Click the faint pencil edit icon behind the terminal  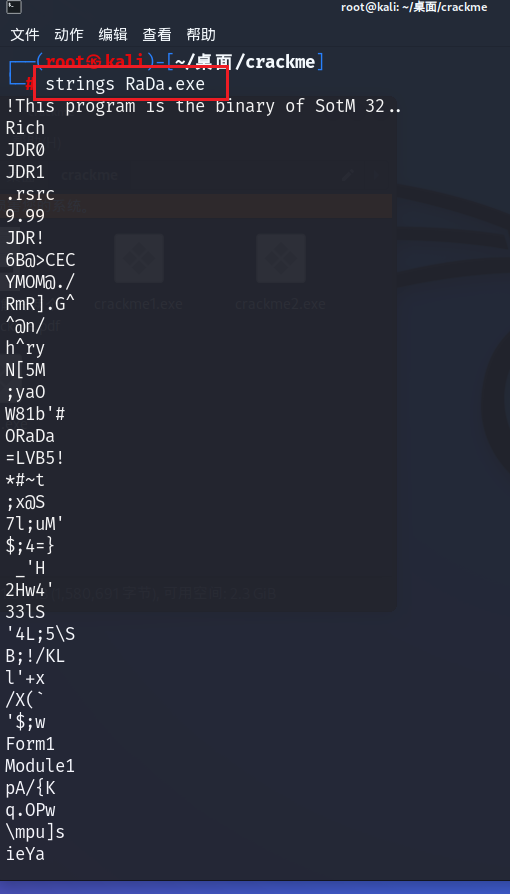347,174
